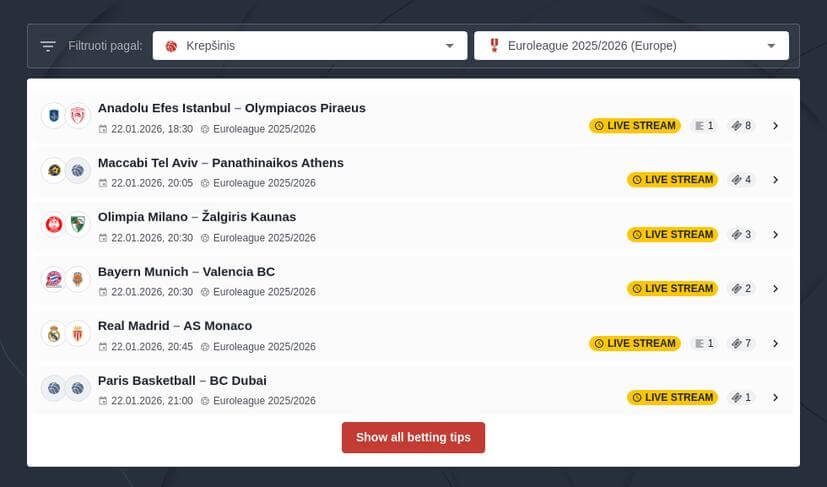Click LIVE STREAM badge for Olimpia Milano

tap(673, 234)
